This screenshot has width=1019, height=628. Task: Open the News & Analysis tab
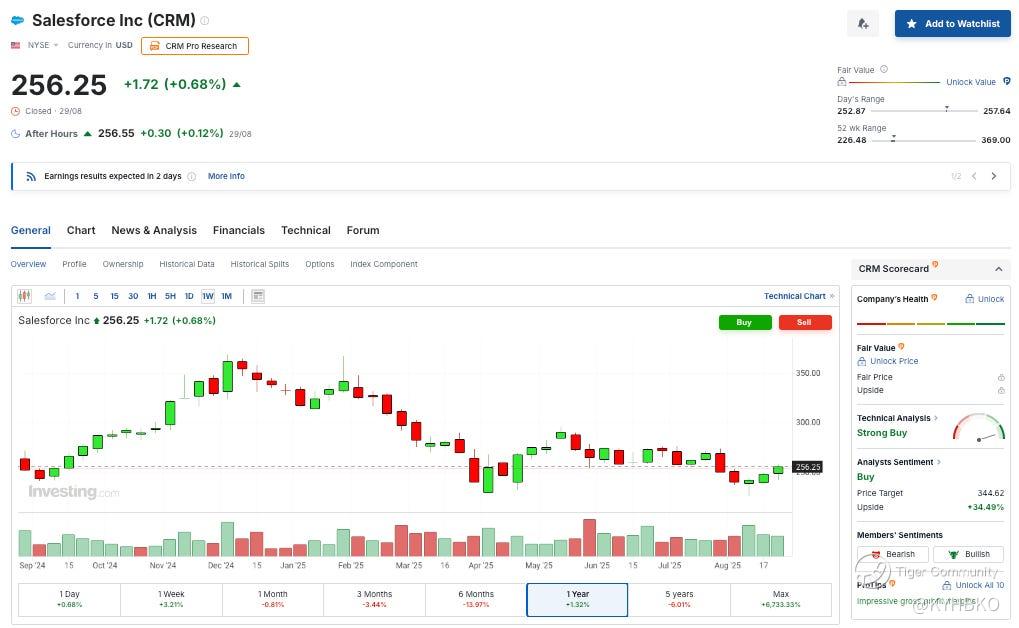(154, 230)
